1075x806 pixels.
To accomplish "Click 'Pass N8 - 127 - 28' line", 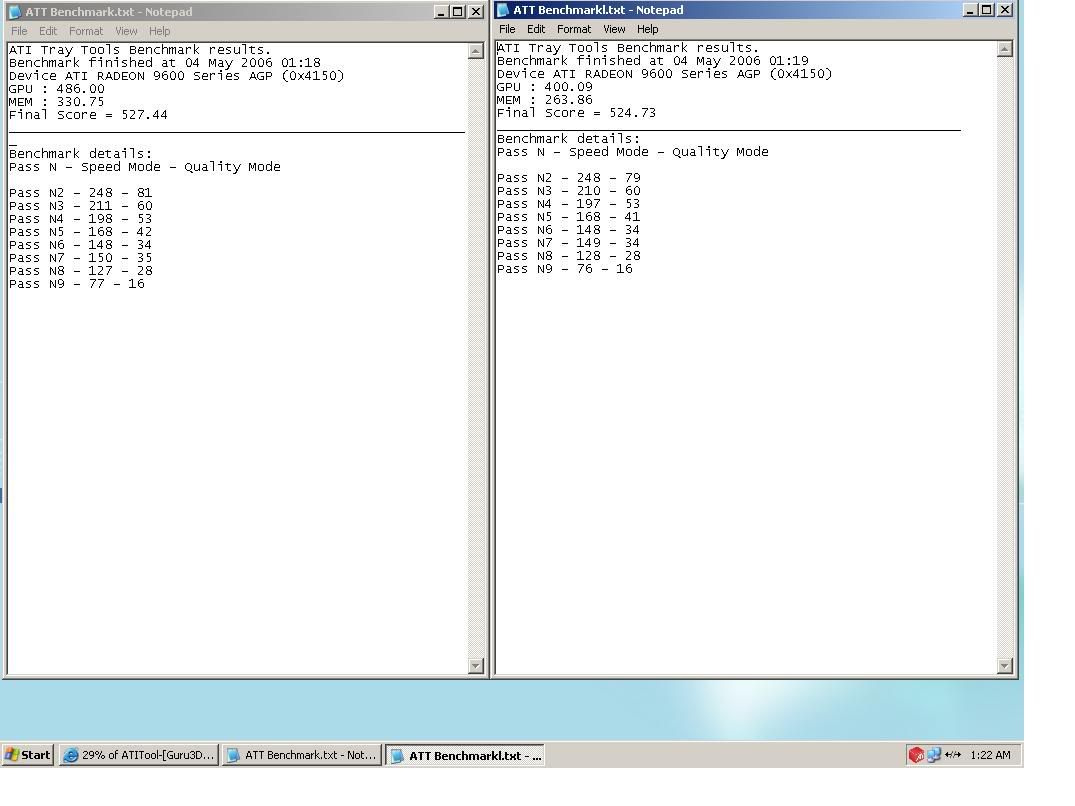I will [81, 271].
